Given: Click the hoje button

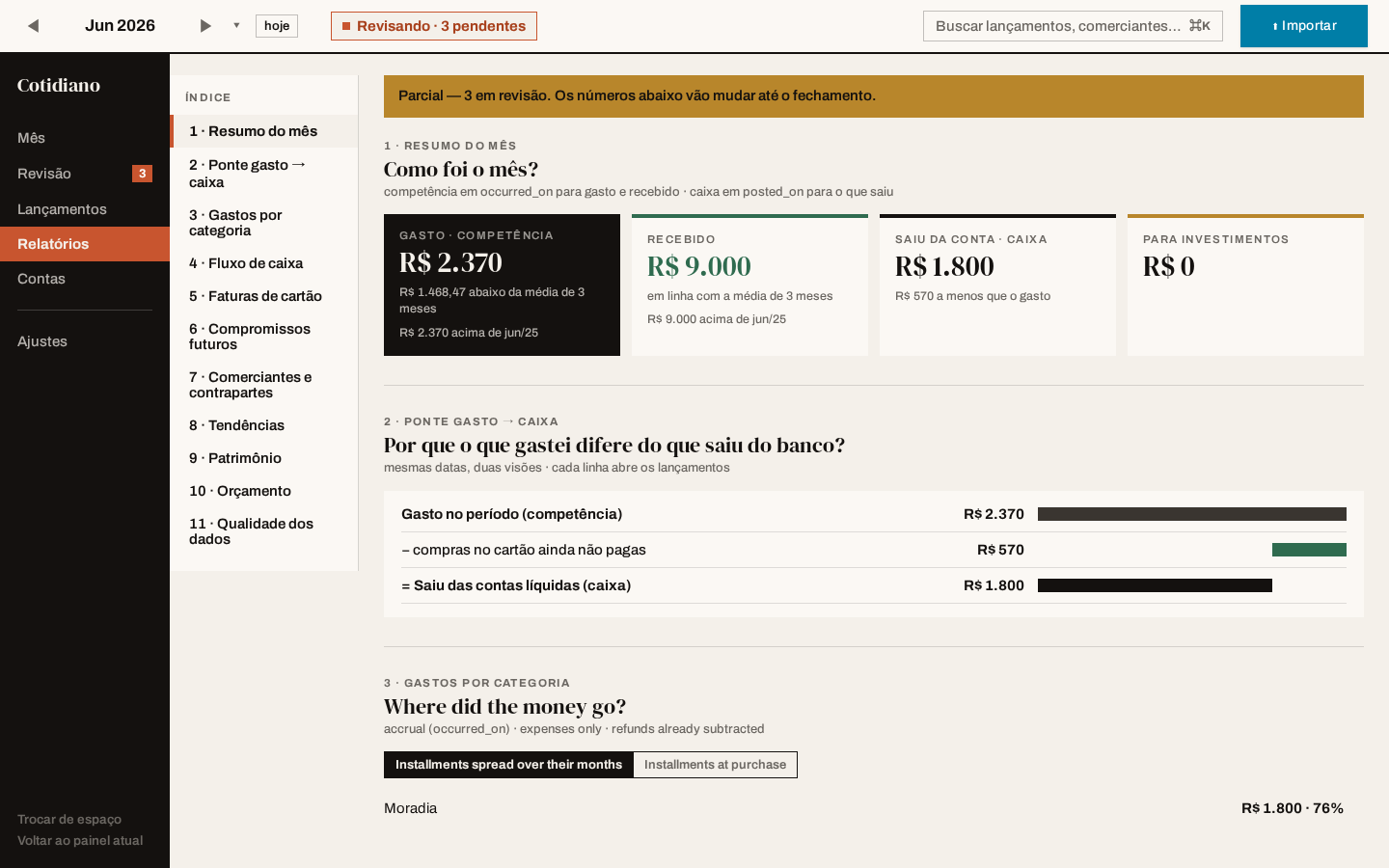Looking at the screenshot, I should pyautogui.click(x=277, y=26).
